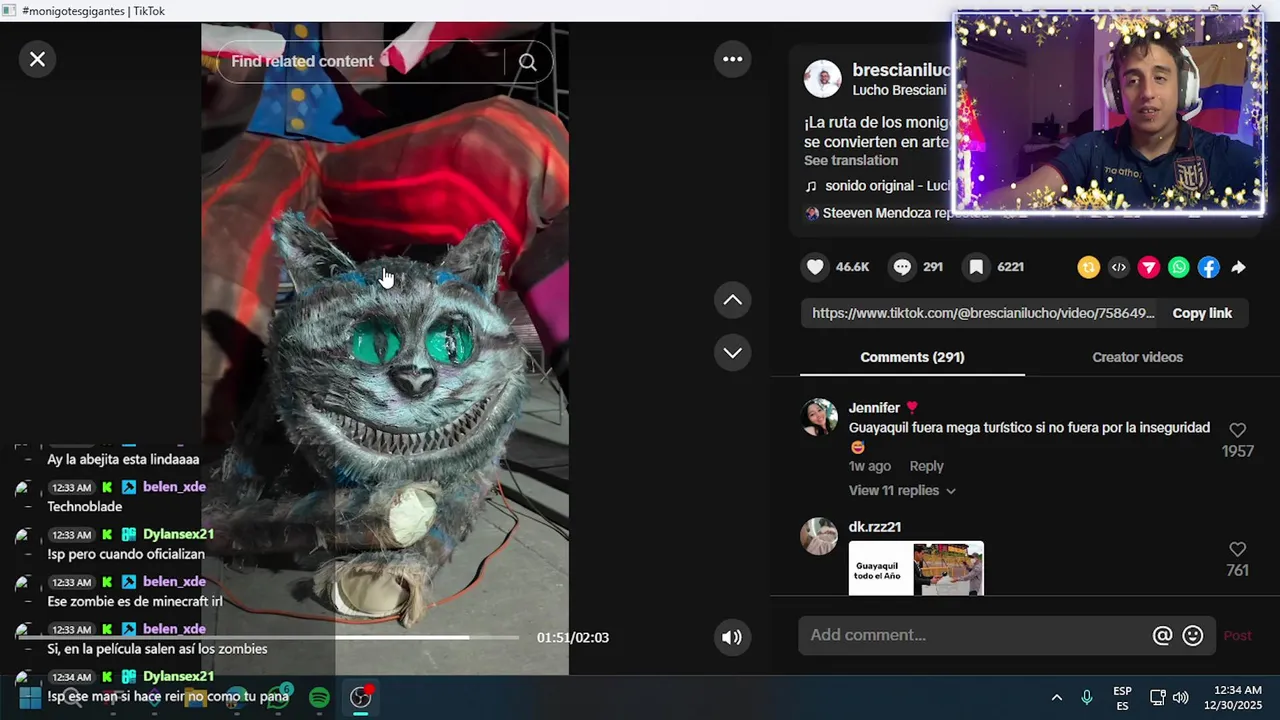The image size is (1280, 720).
Task: Click See translation link
Action: (x=851, y=160)
